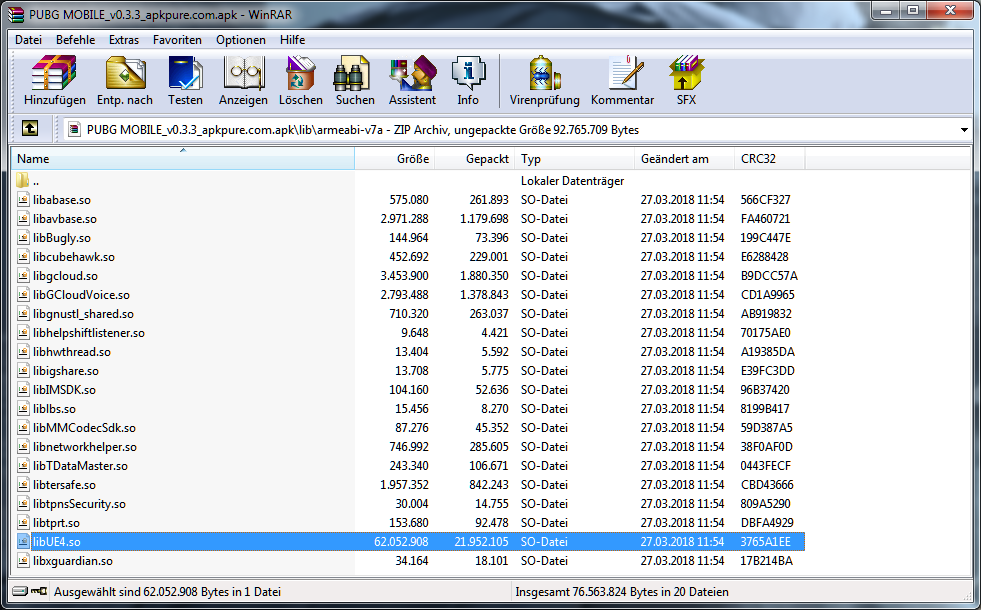Sort by Geändert am column header
This screenshot has width=981, height=610.
(x=684, y=159)
